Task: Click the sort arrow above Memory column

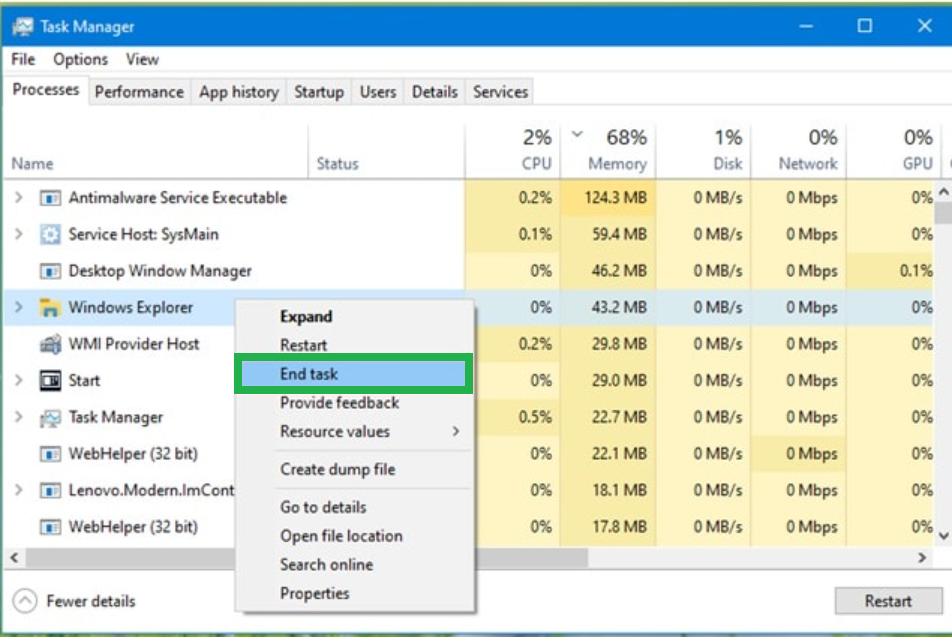Action: (x=575, y=133)
